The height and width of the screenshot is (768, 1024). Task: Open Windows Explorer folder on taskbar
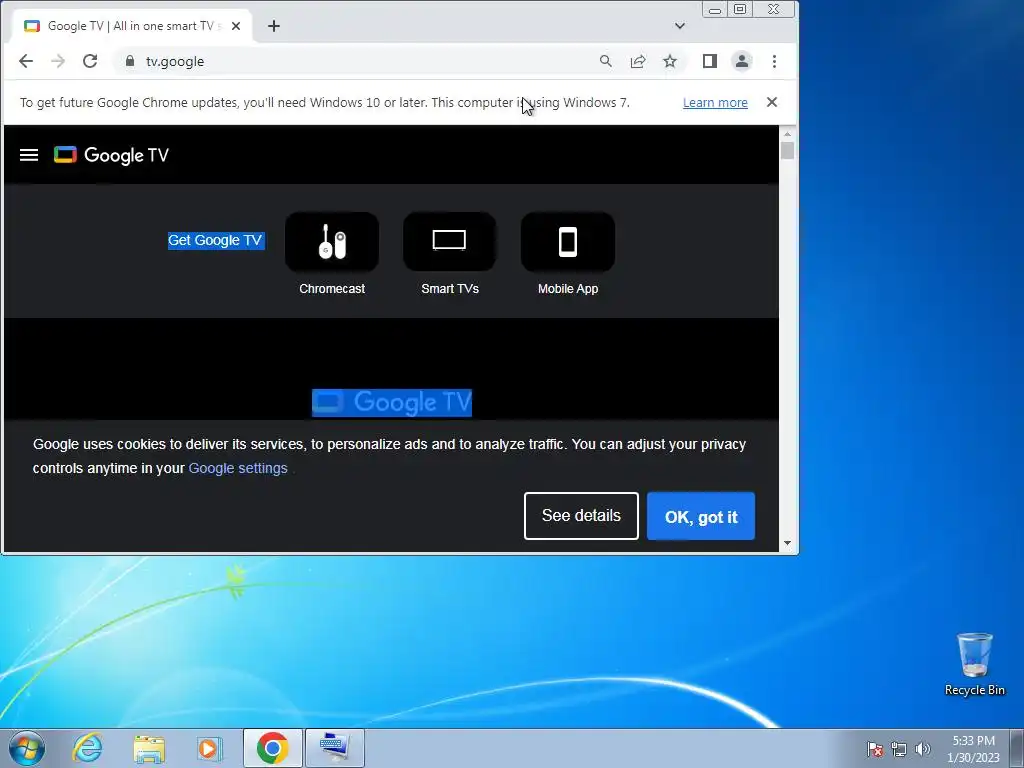(149, 748)
